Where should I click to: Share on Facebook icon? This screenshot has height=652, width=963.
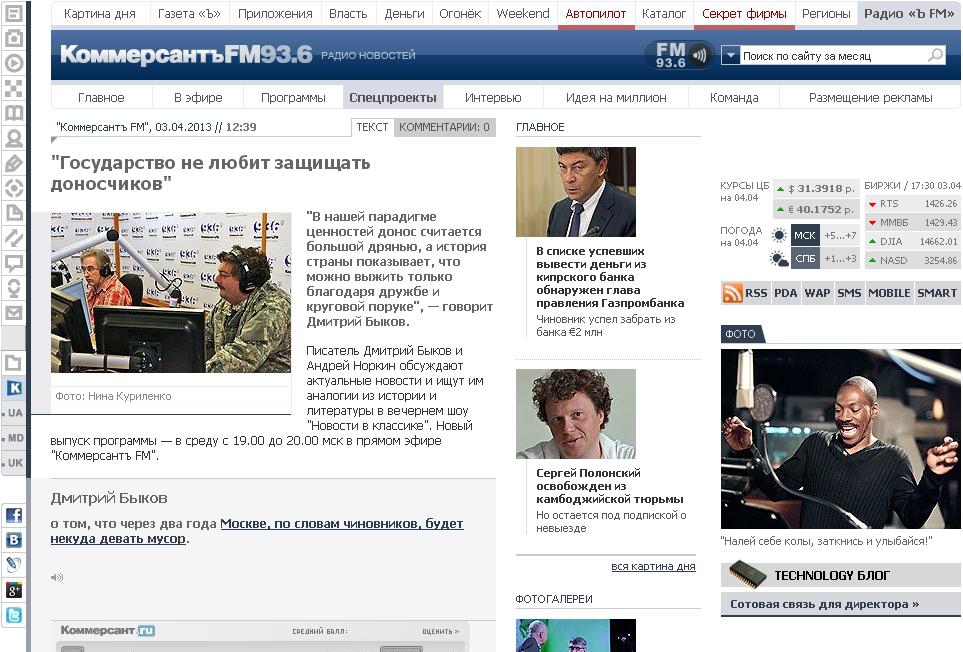click(14, 515)
